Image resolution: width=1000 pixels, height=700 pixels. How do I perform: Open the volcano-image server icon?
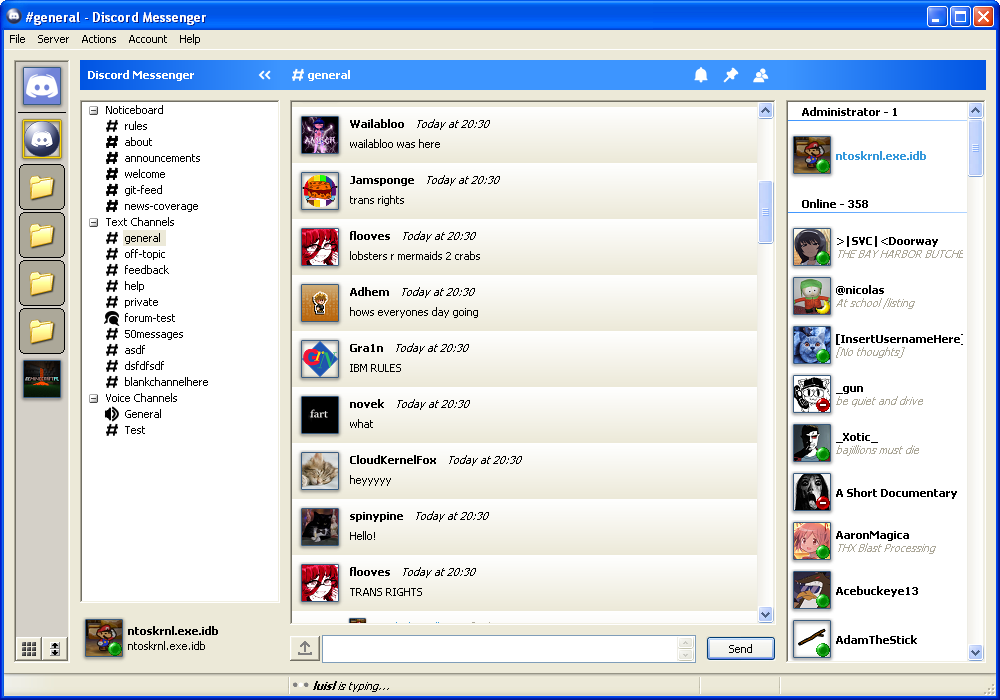pyautogui.click(x=42, y=379)
